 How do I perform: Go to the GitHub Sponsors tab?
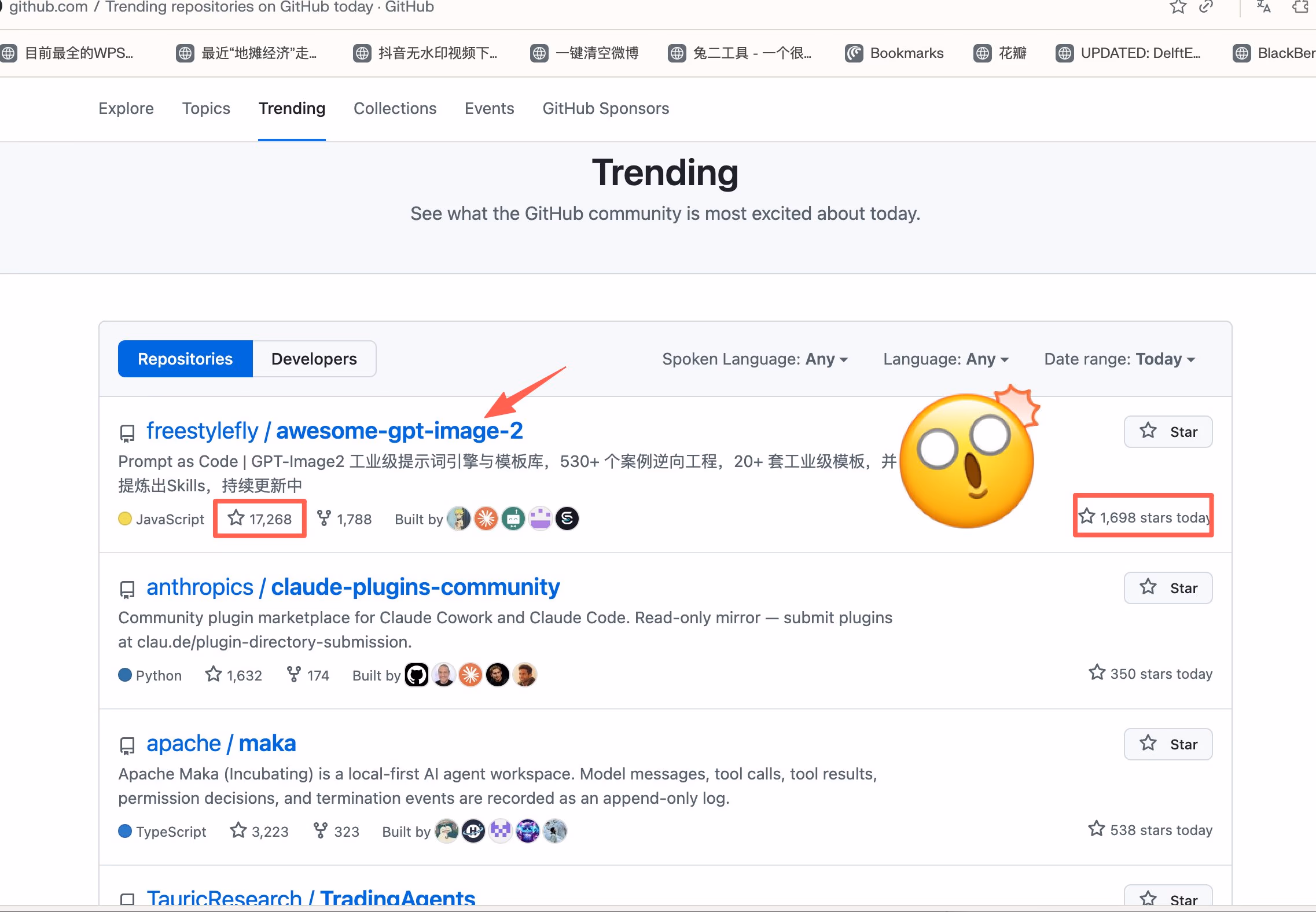tap(605, 108)
